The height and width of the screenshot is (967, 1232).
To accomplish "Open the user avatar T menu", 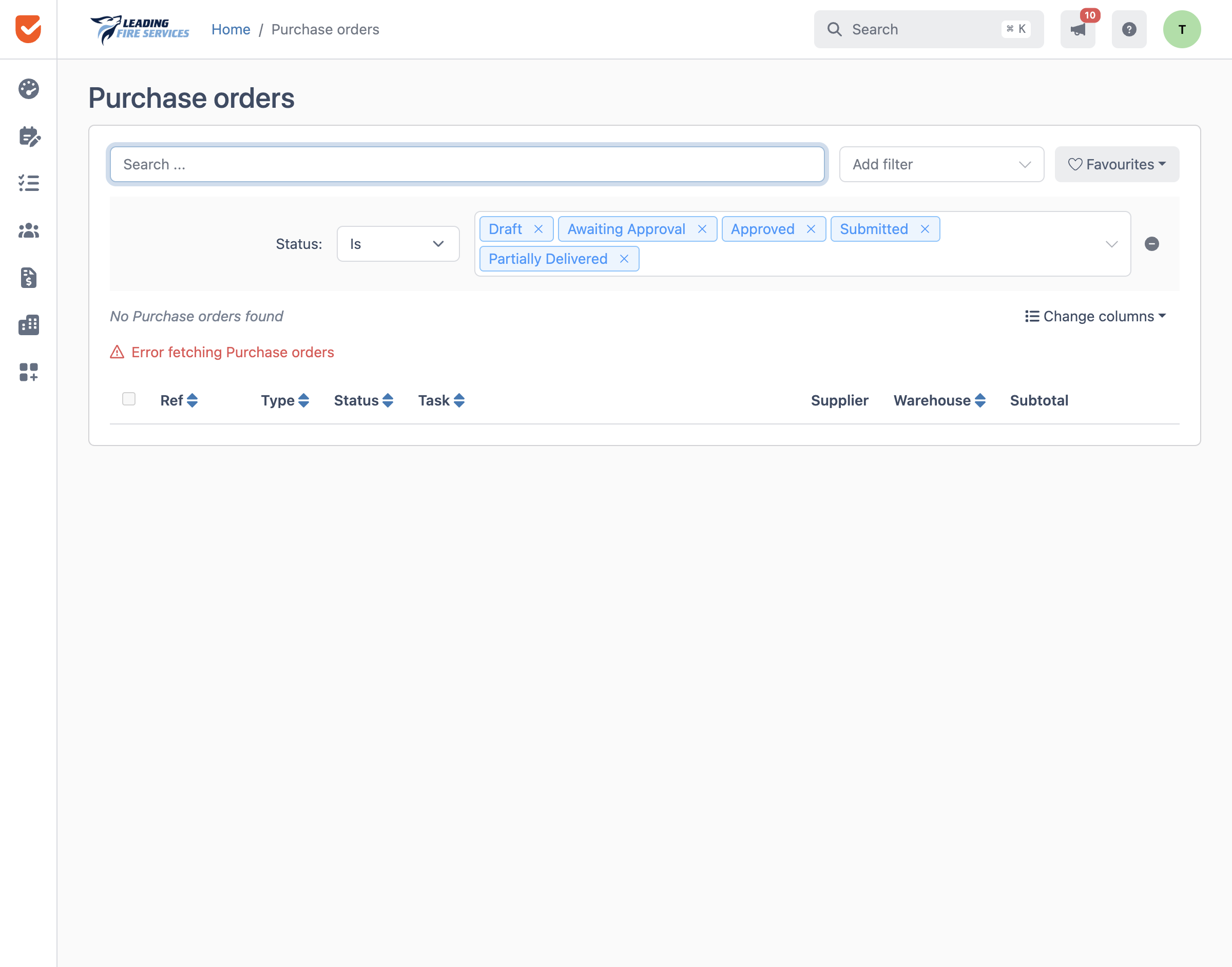I will (x=1182, y=29).
